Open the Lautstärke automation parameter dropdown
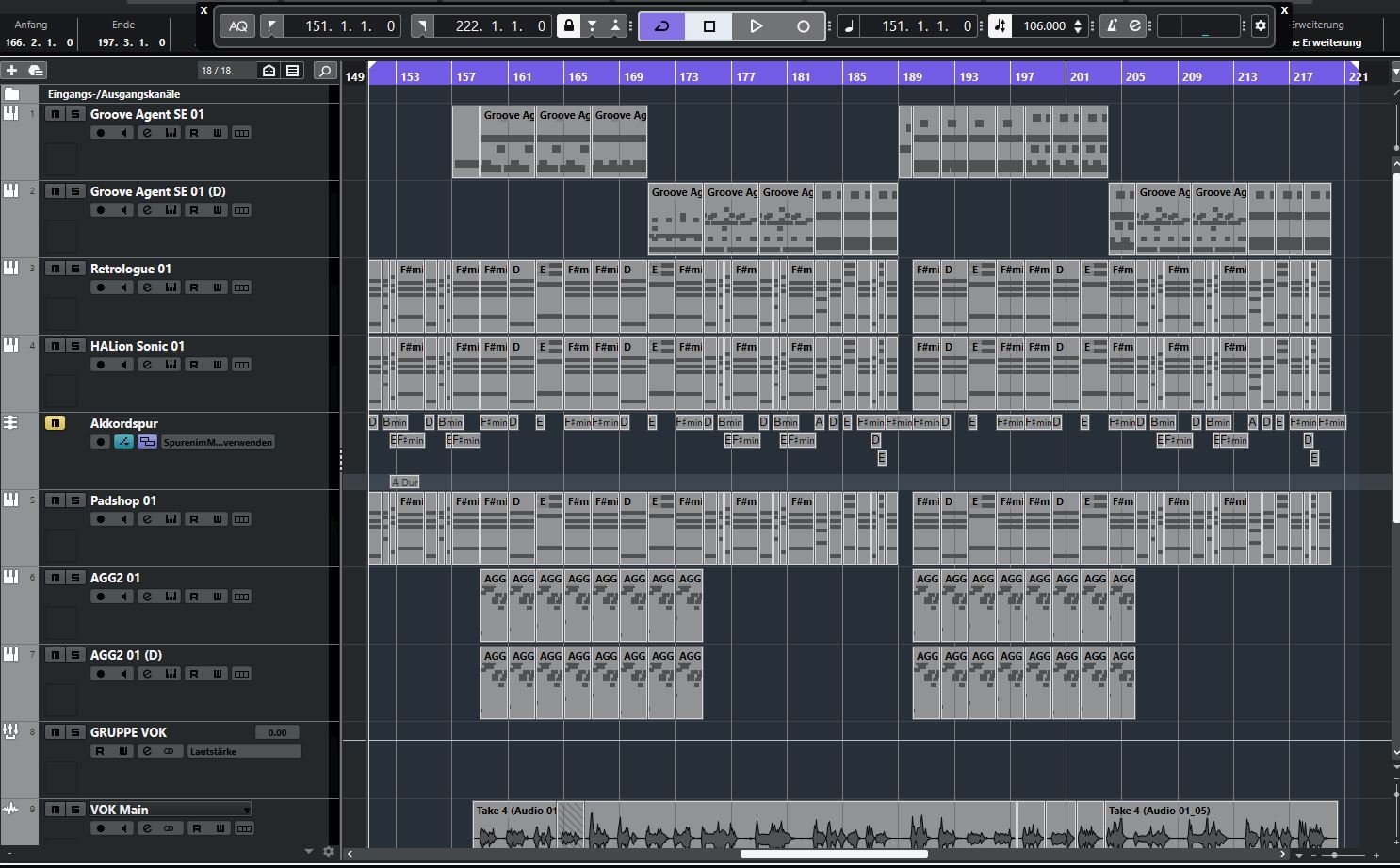The image size is (1400, 868). pyautogui.click(x=244, y=751)
